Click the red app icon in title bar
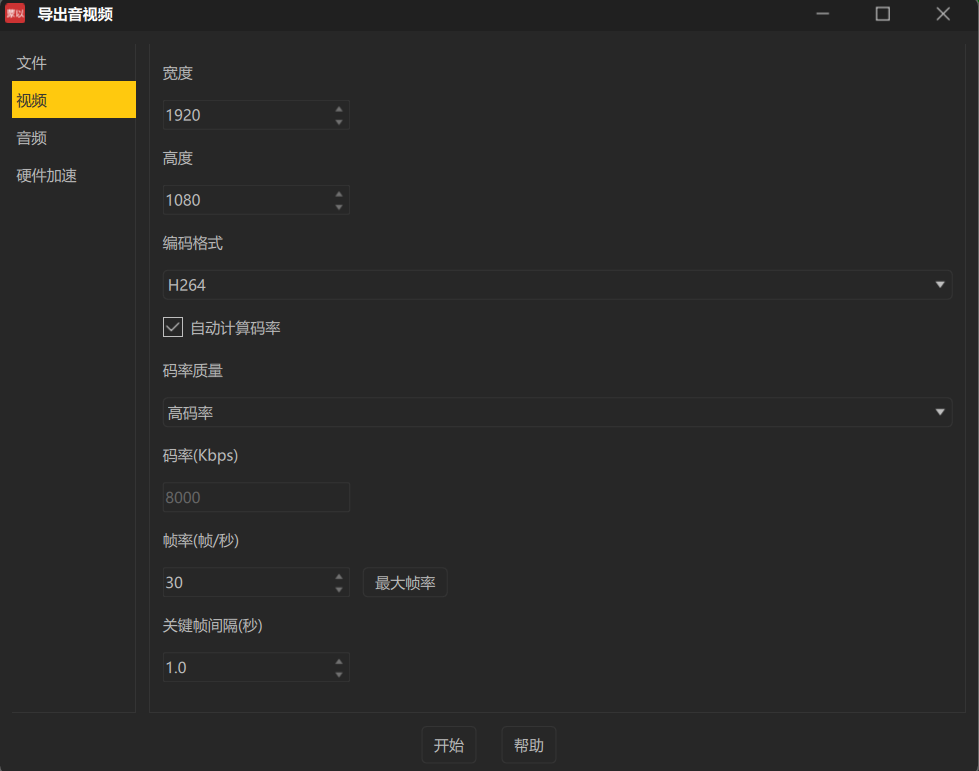 tap(15, 13)
